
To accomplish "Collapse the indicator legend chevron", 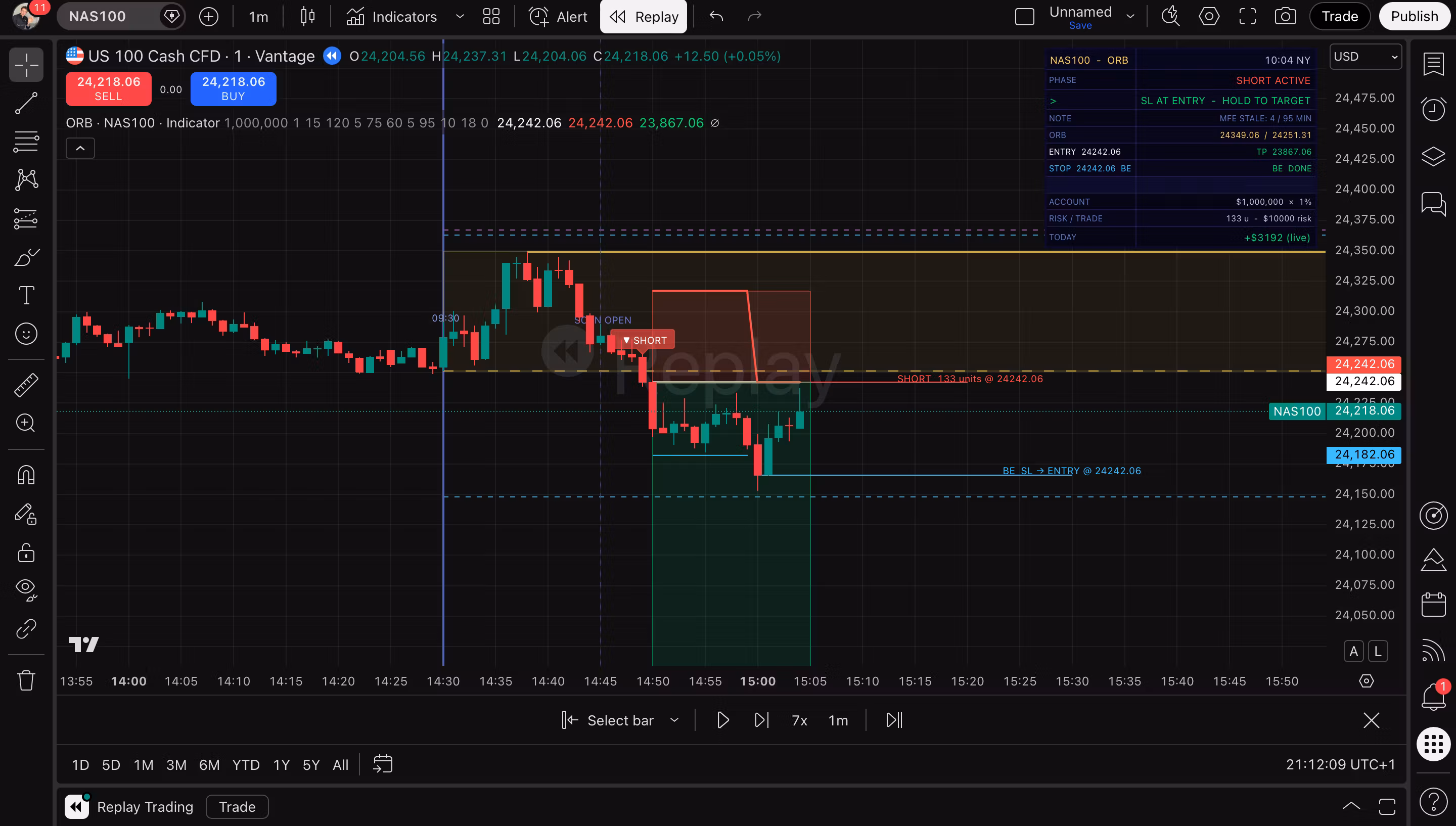I will (80, 149).
